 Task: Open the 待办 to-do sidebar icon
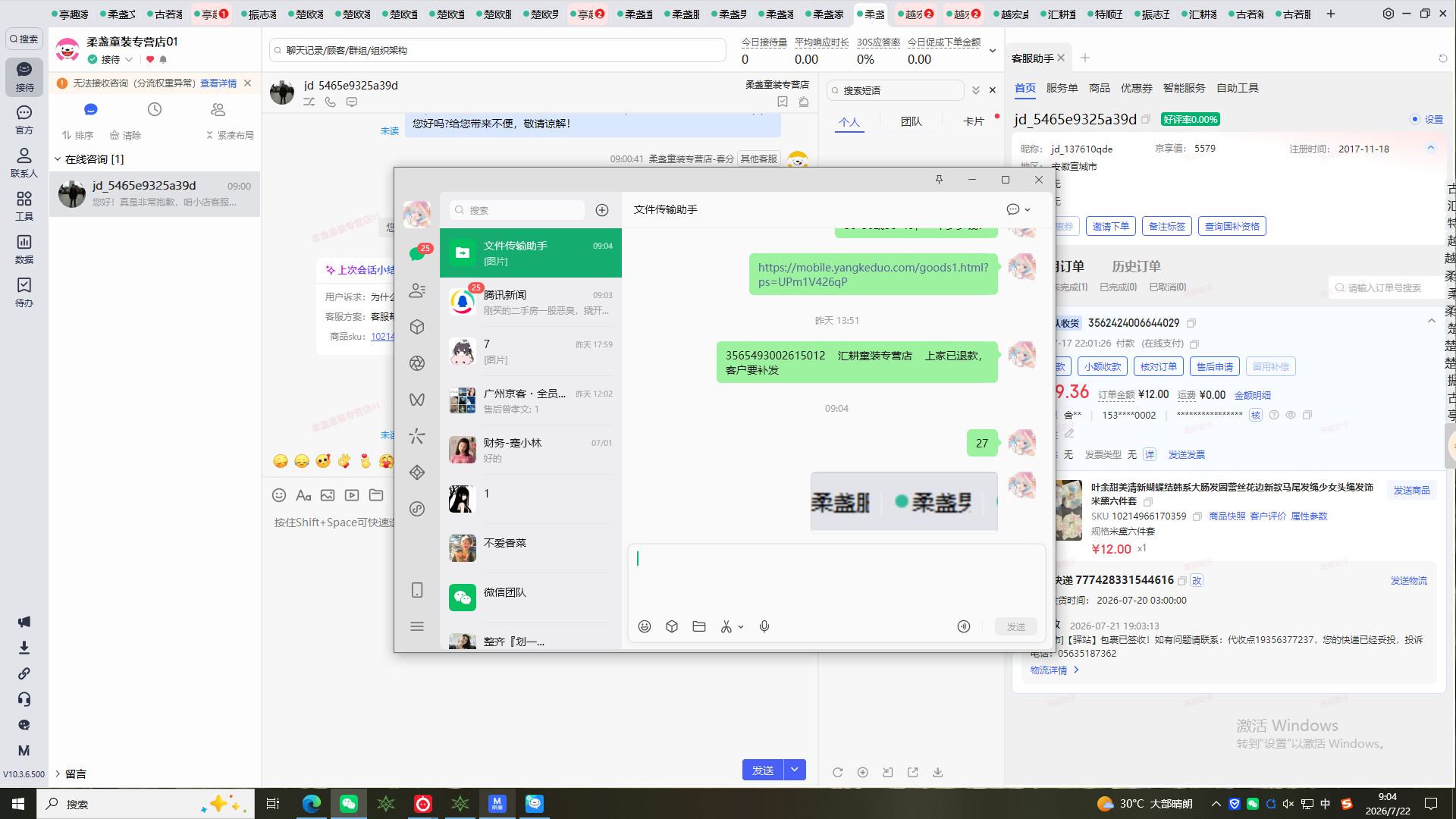point(24,293)
